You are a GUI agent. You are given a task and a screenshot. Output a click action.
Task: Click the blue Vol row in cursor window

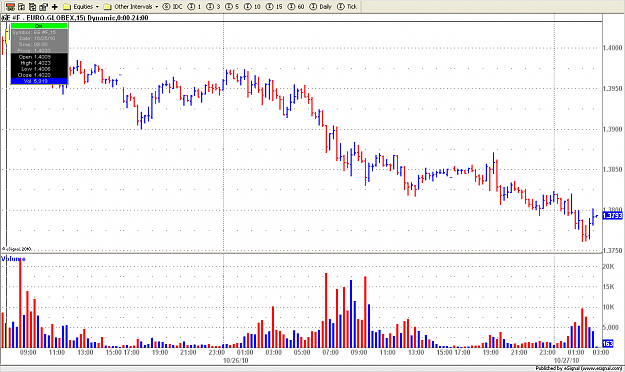coord(39,81)
